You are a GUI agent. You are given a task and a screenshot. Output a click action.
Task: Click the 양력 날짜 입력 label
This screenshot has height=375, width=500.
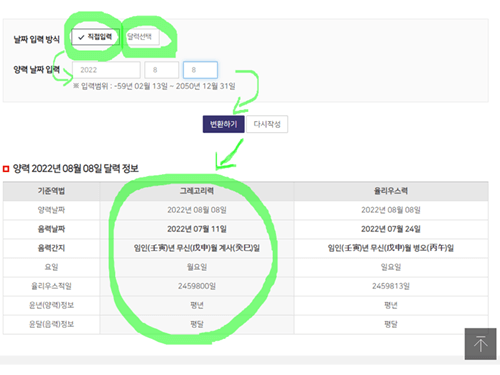pos(36,70)
